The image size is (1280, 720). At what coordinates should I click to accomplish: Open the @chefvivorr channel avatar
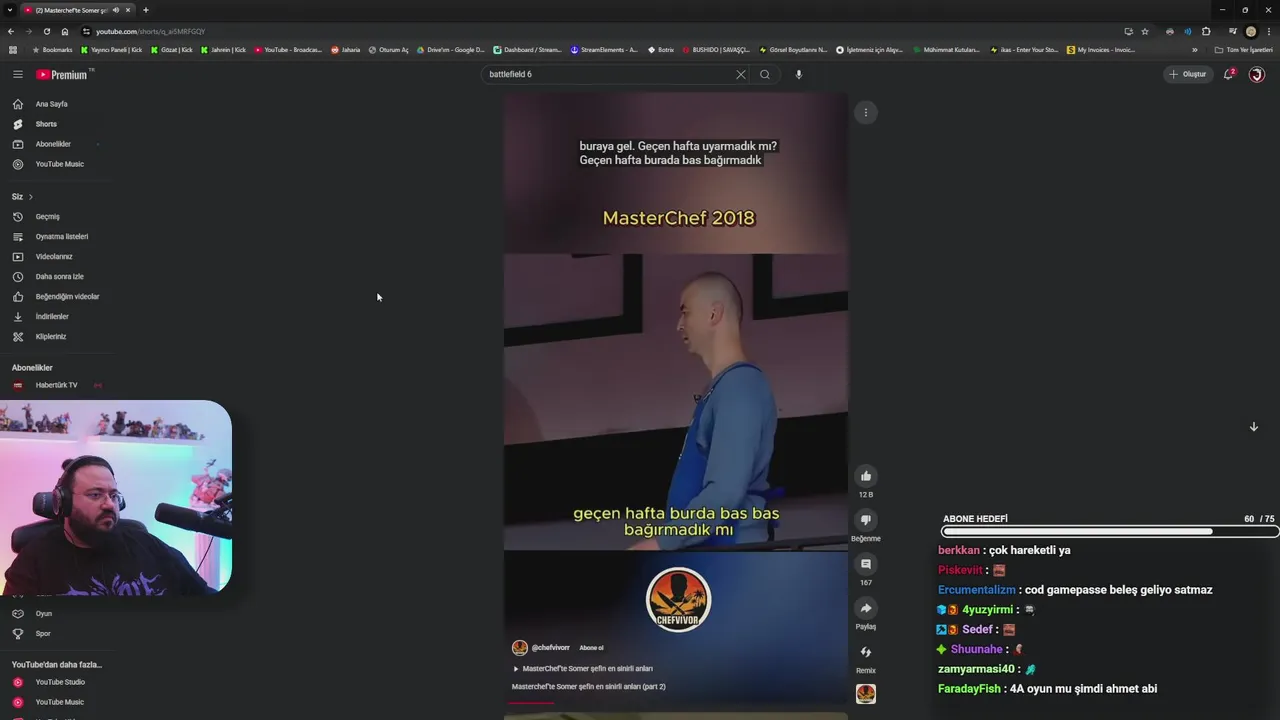tap(520, 648)
